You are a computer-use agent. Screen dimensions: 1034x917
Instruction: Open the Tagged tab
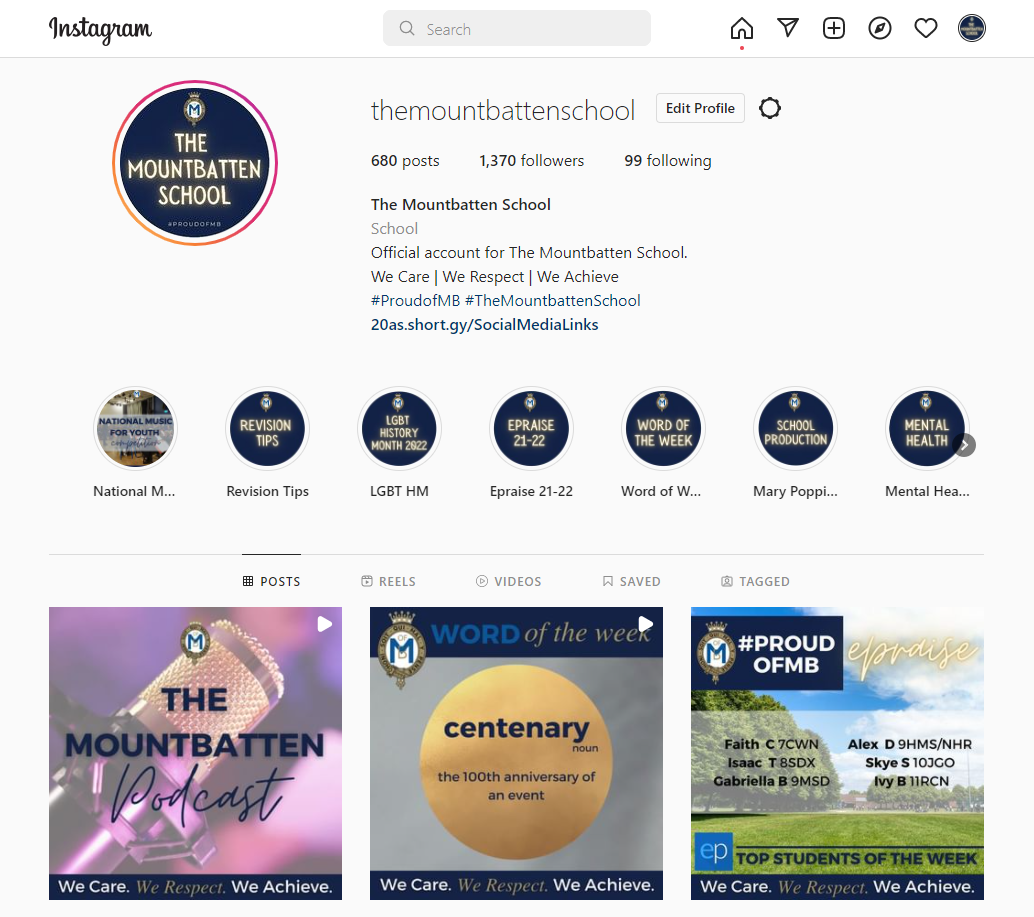click(x=755, y=581)
